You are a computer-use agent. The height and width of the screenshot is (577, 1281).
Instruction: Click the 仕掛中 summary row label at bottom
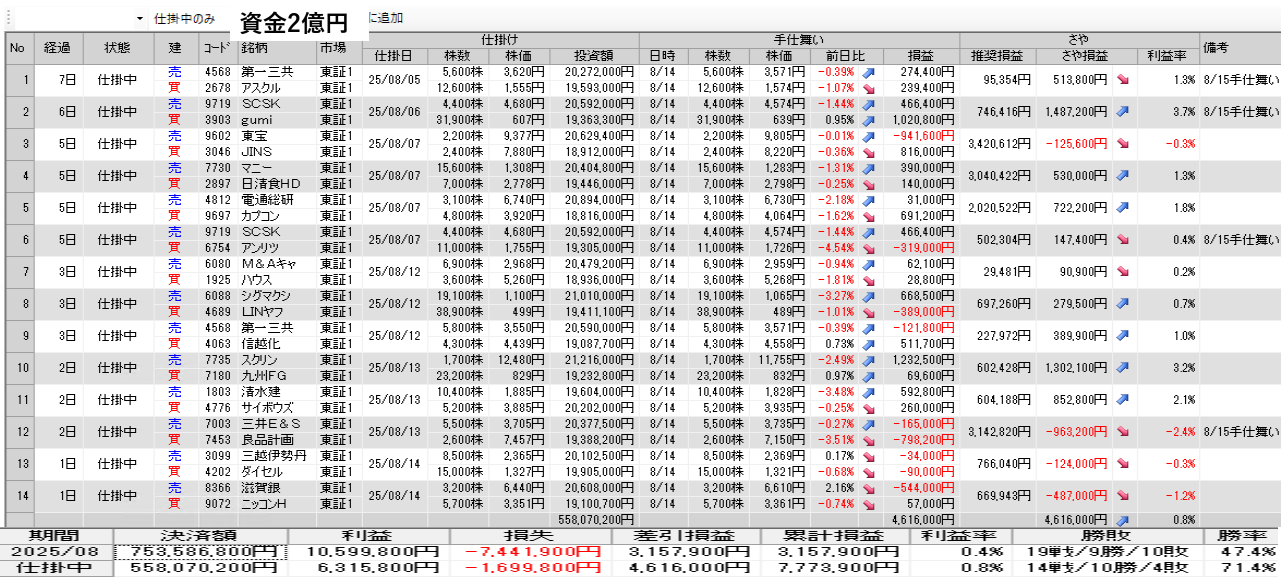tap(56, 568)
